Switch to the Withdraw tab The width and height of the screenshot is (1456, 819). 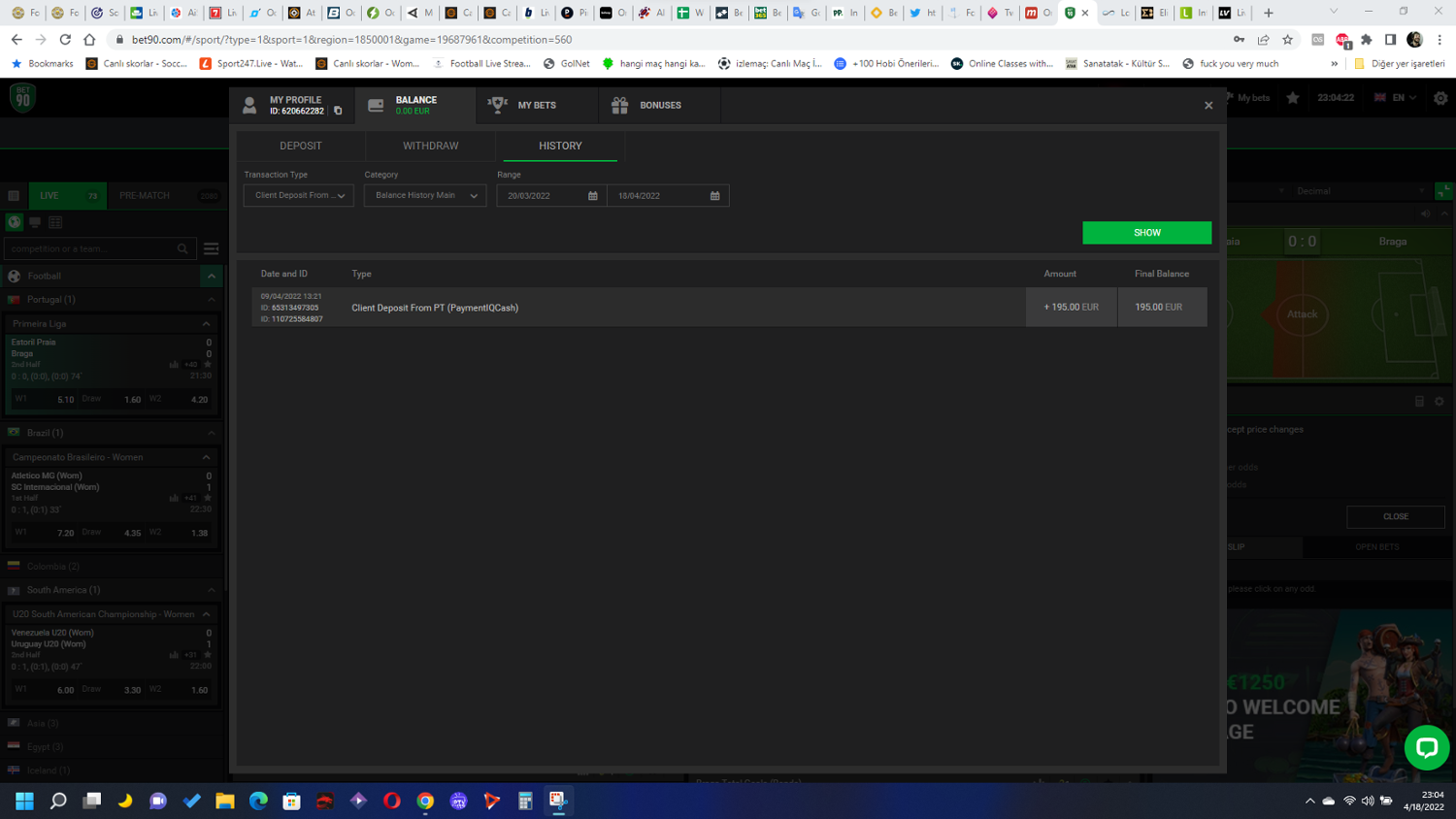click(x=430, y=146)
